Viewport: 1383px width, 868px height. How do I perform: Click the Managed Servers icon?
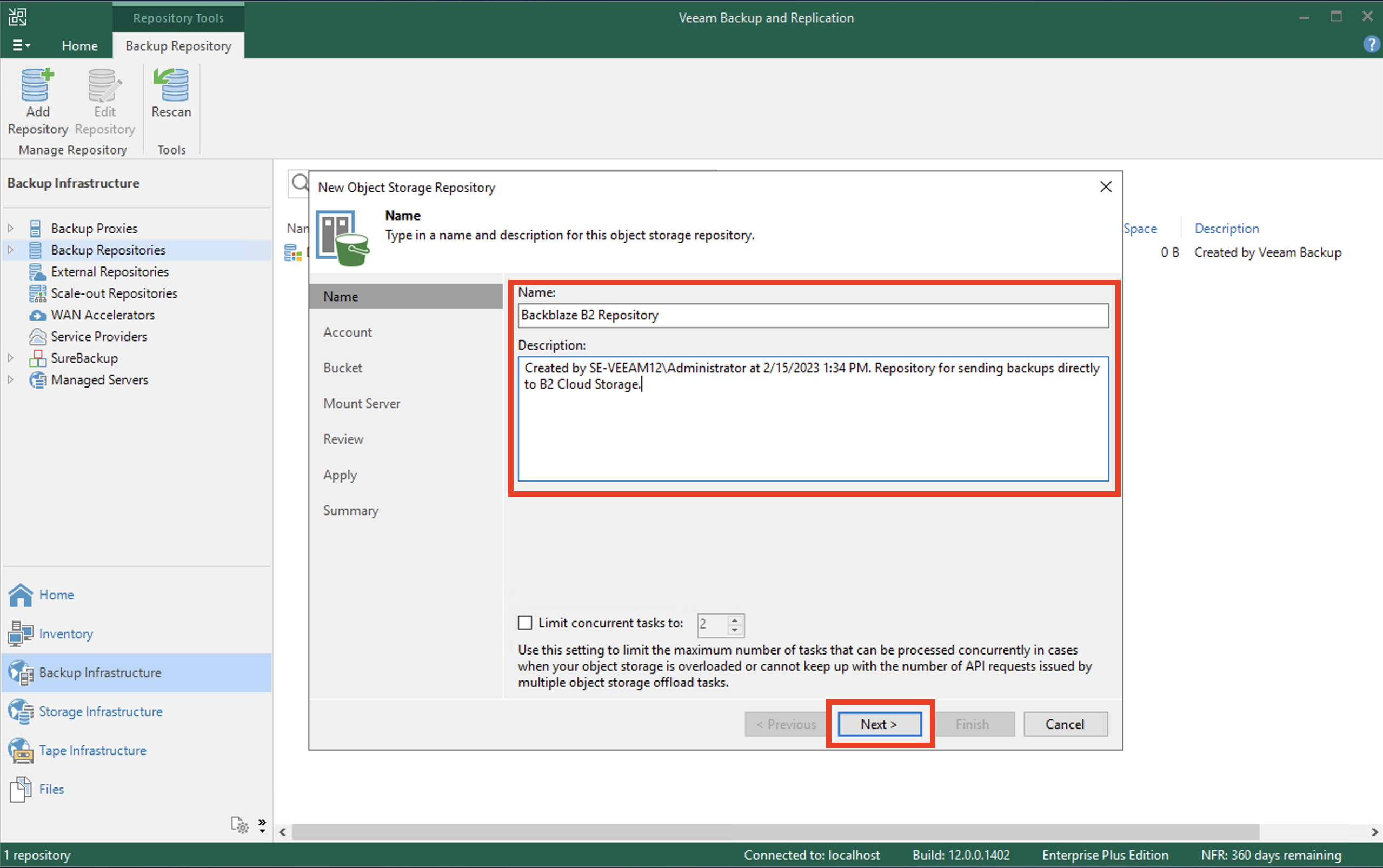(x=37, y=380)
